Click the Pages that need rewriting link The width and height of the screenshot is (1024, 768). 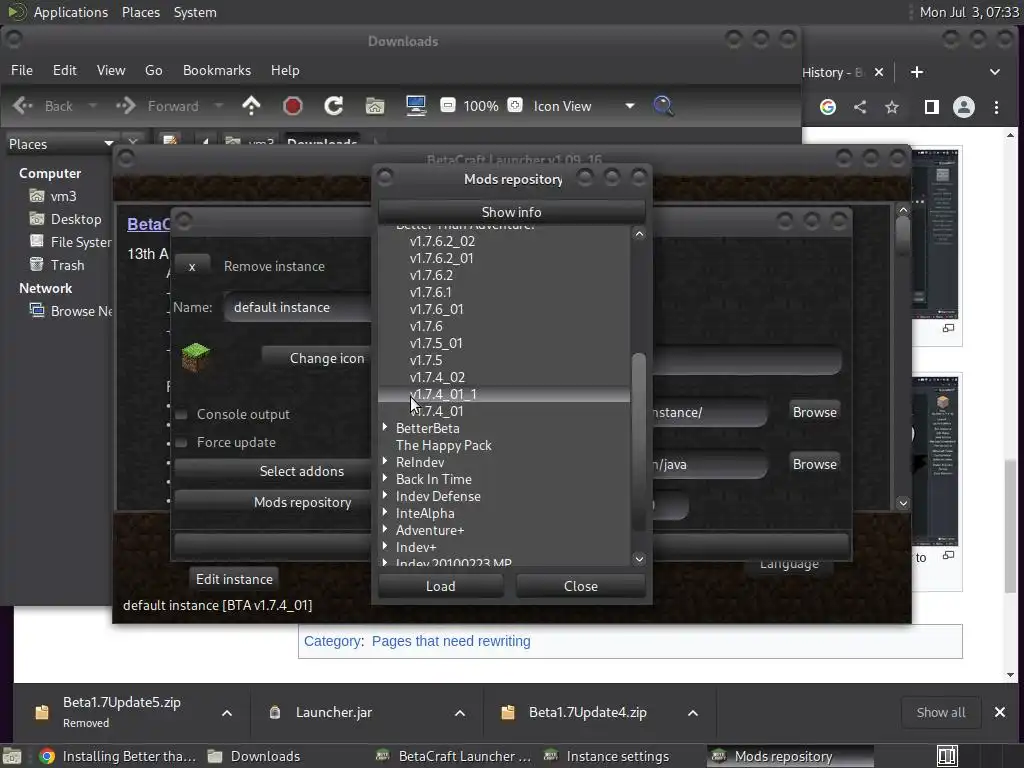[x=451, y=641]
